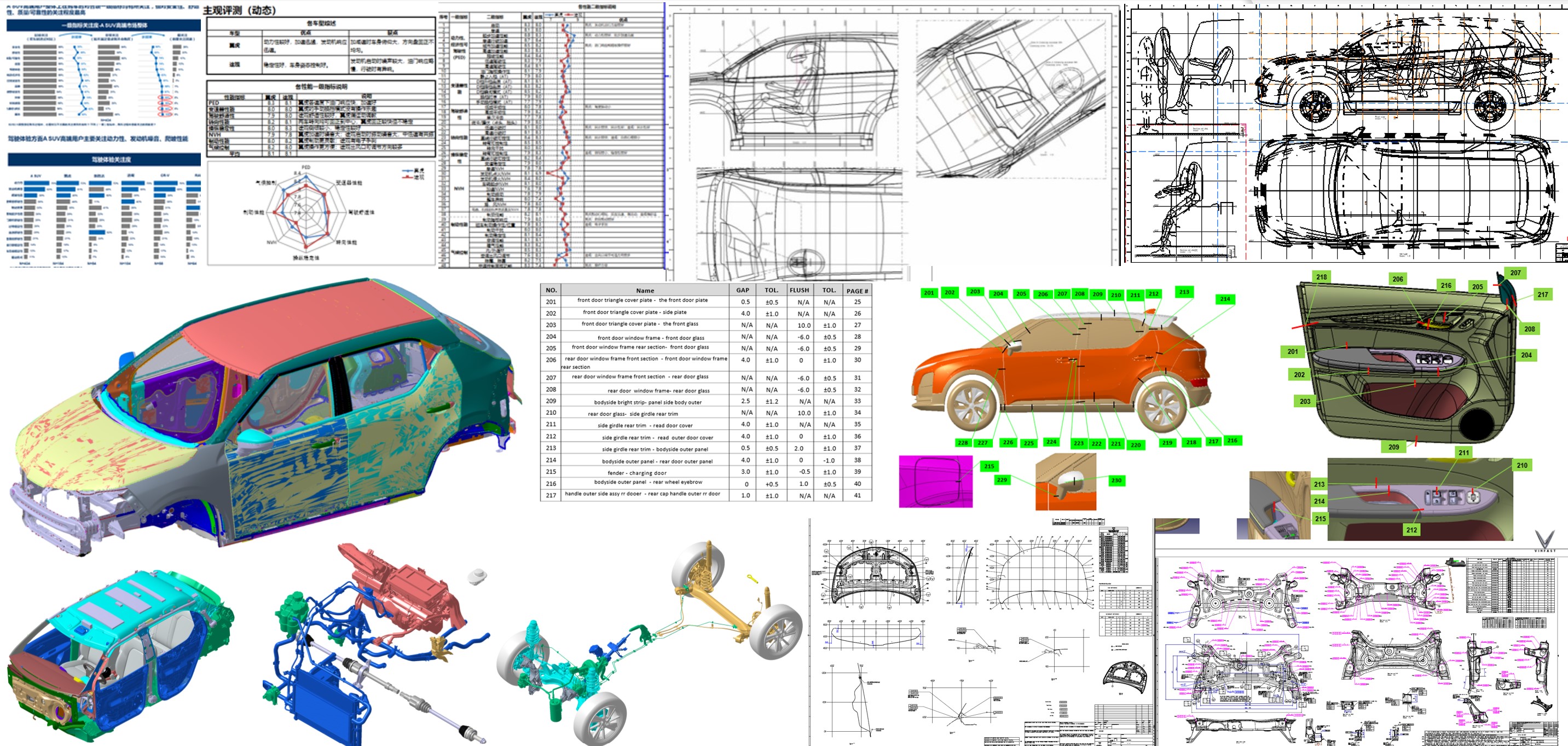The height and width of the screenshot is (746, 1568).
Task: Click the VinFast logo above the subframe drawing
Action: pos(1544,540)
